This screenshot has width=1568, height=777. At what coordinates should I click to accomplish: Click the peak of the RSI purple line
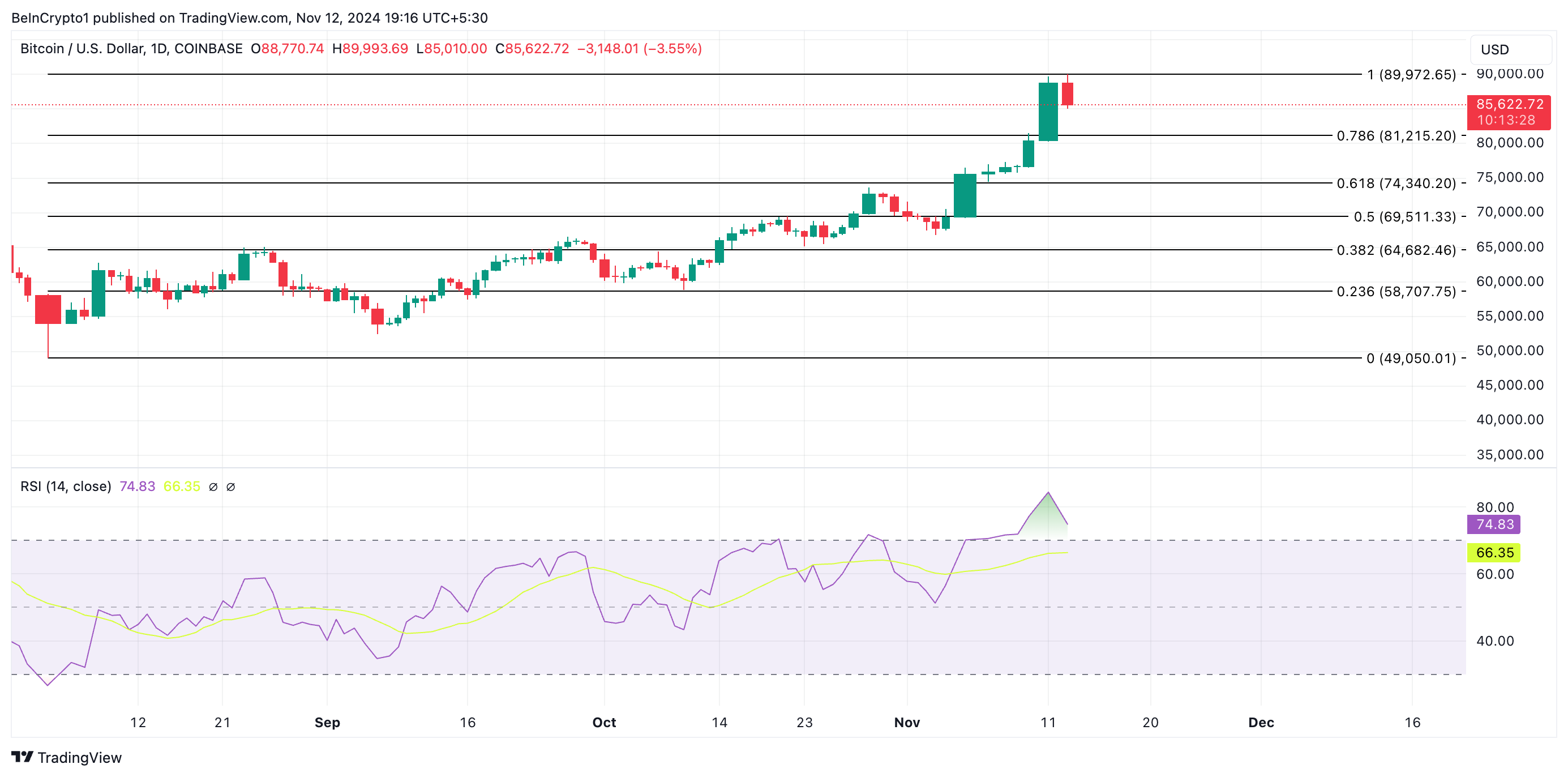[x=1048, y=493]
